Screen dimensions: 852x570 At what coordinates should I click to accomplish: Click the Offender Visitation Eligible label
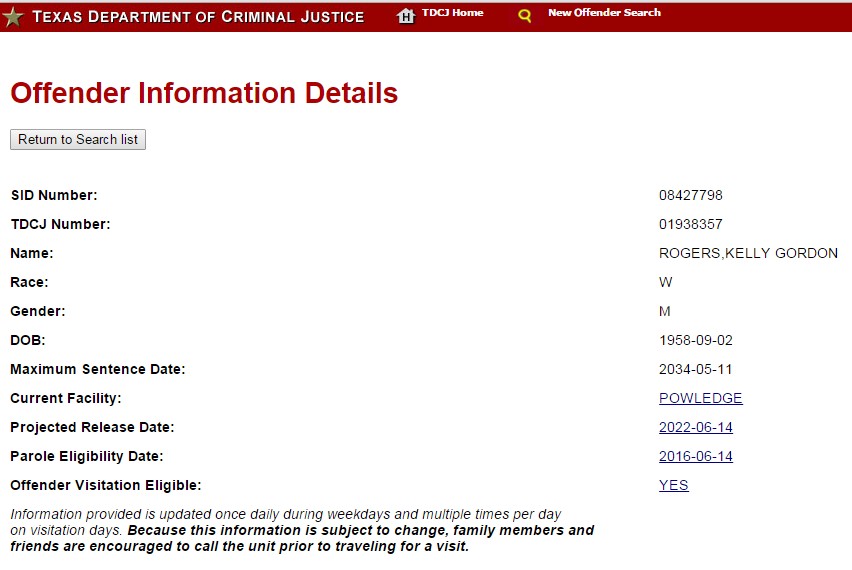tap(106, 485)
